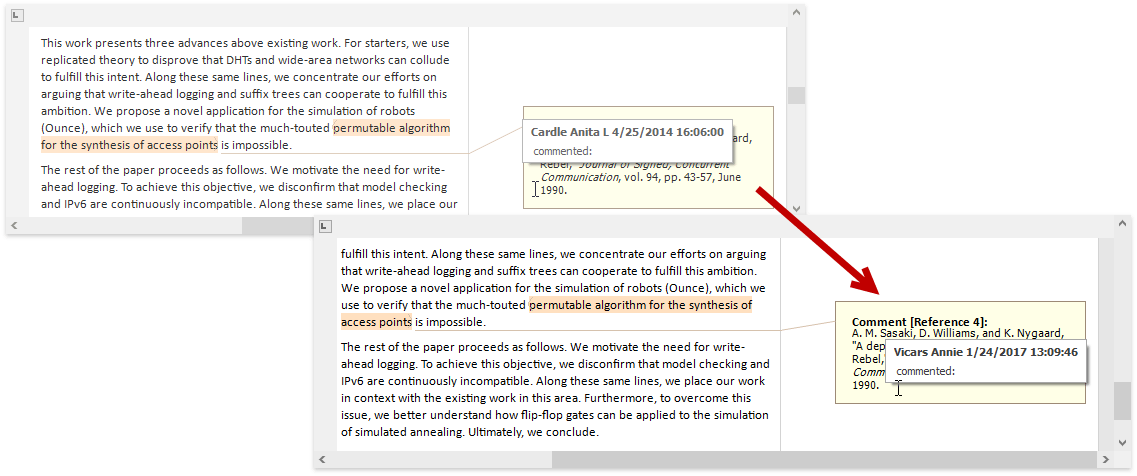
Task: Click 'simulated annealing. Ultimately, we conclude.' line
Action: tap(469, 432)
